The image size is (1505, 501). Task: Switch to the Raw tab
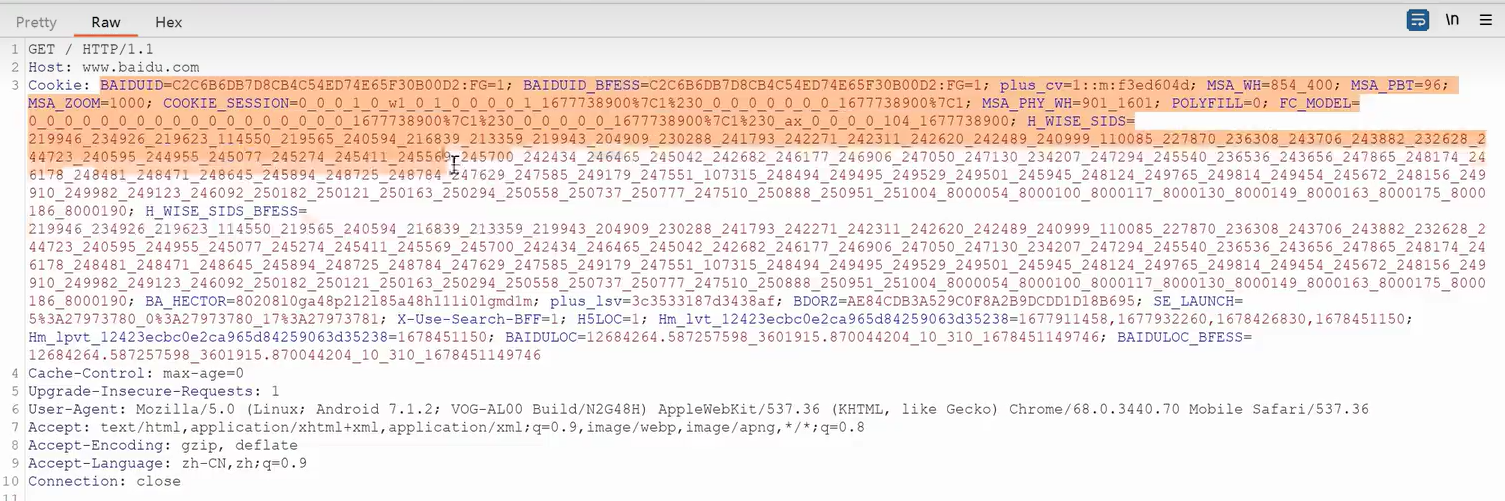tap(106, 22)
